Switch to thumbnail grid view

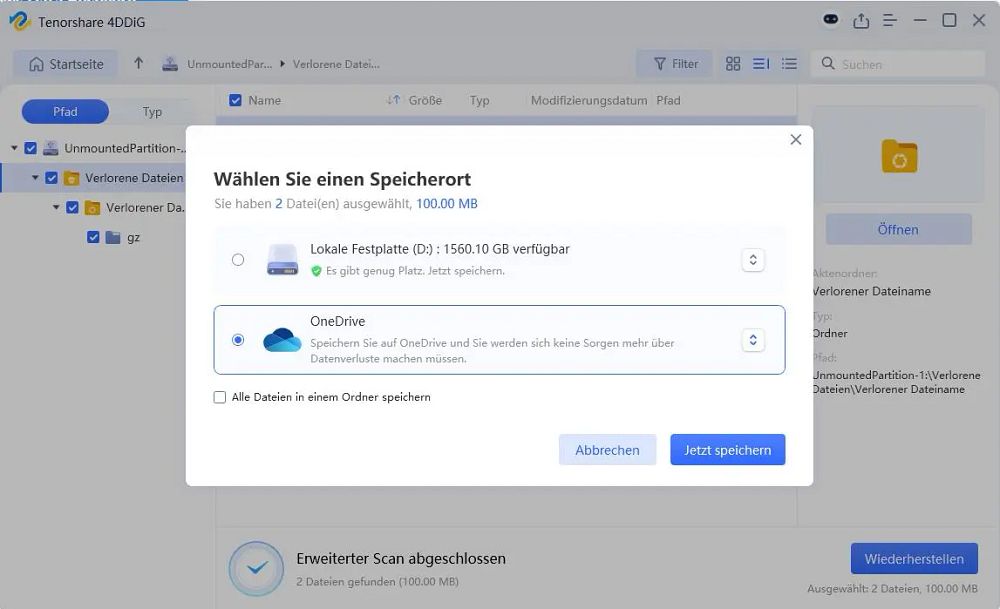(x=733, y=64)
